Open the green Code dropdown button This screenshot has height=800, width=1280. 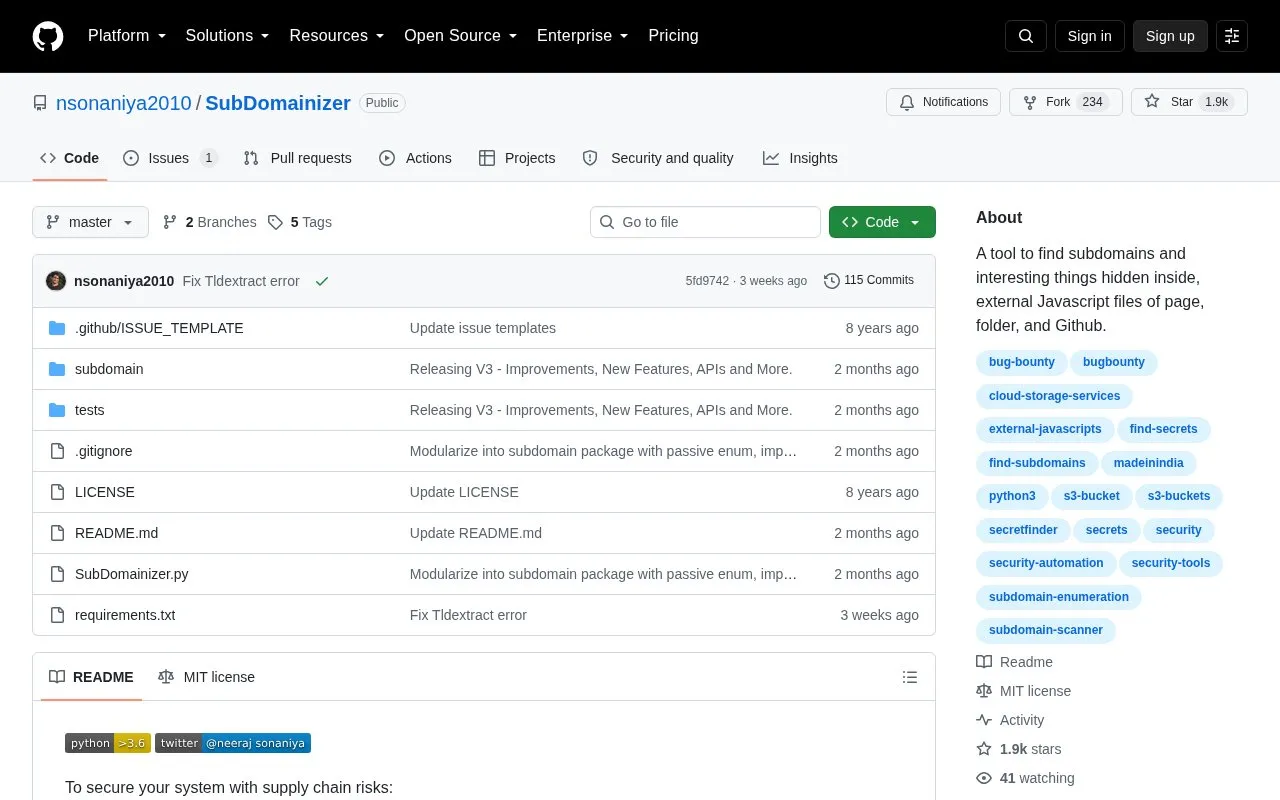[x=882, y=222]
